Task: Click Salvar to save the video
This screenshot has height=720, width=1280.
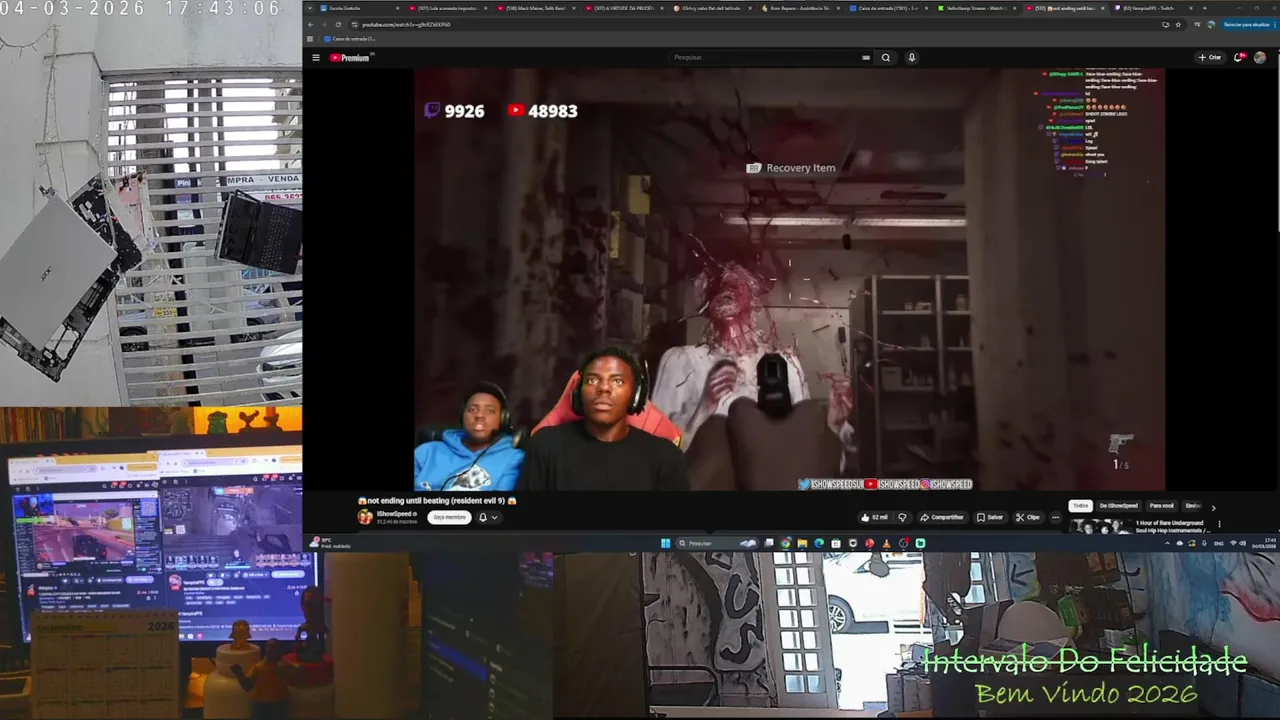Action: pyautogui.click(x=990, y=517)
